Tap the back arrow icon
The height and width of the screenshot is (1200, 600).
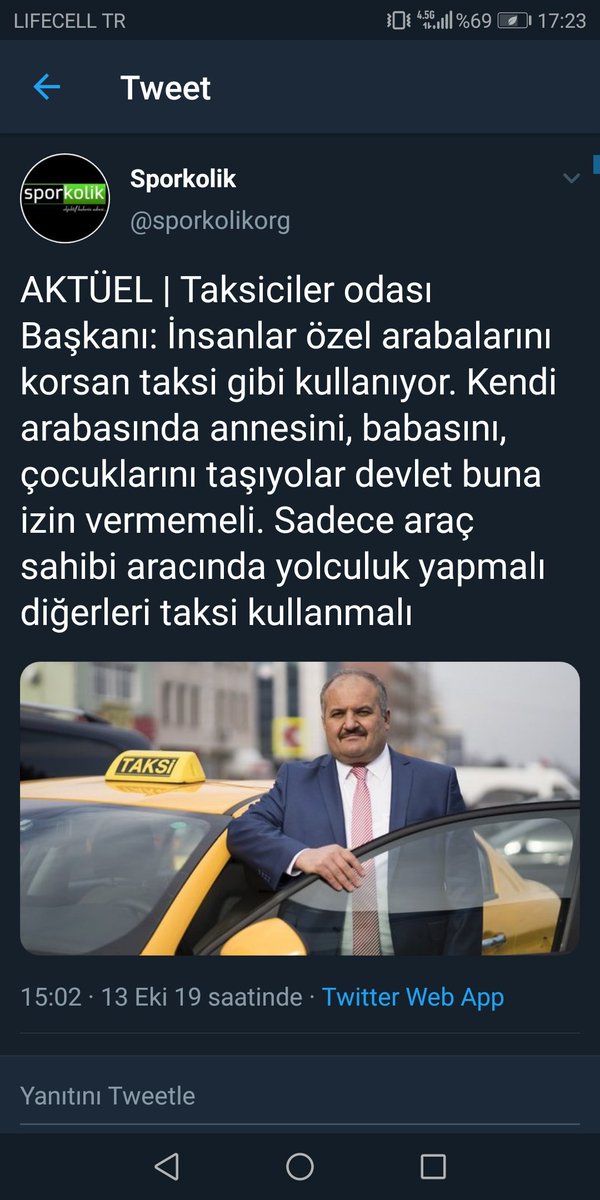pos(47,88)
